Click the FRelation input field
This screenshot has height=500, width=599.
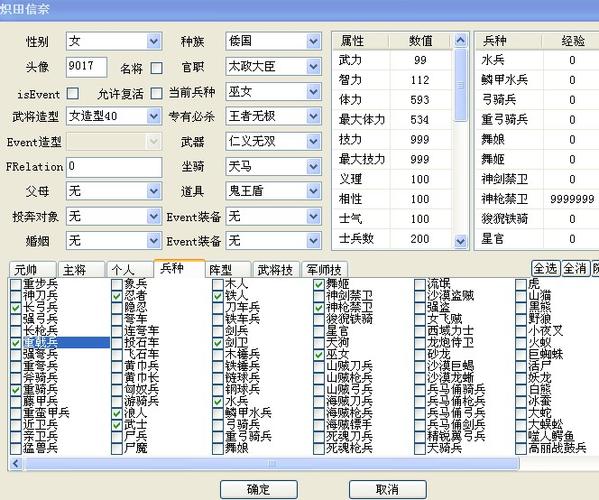click(x=114, y=167)
